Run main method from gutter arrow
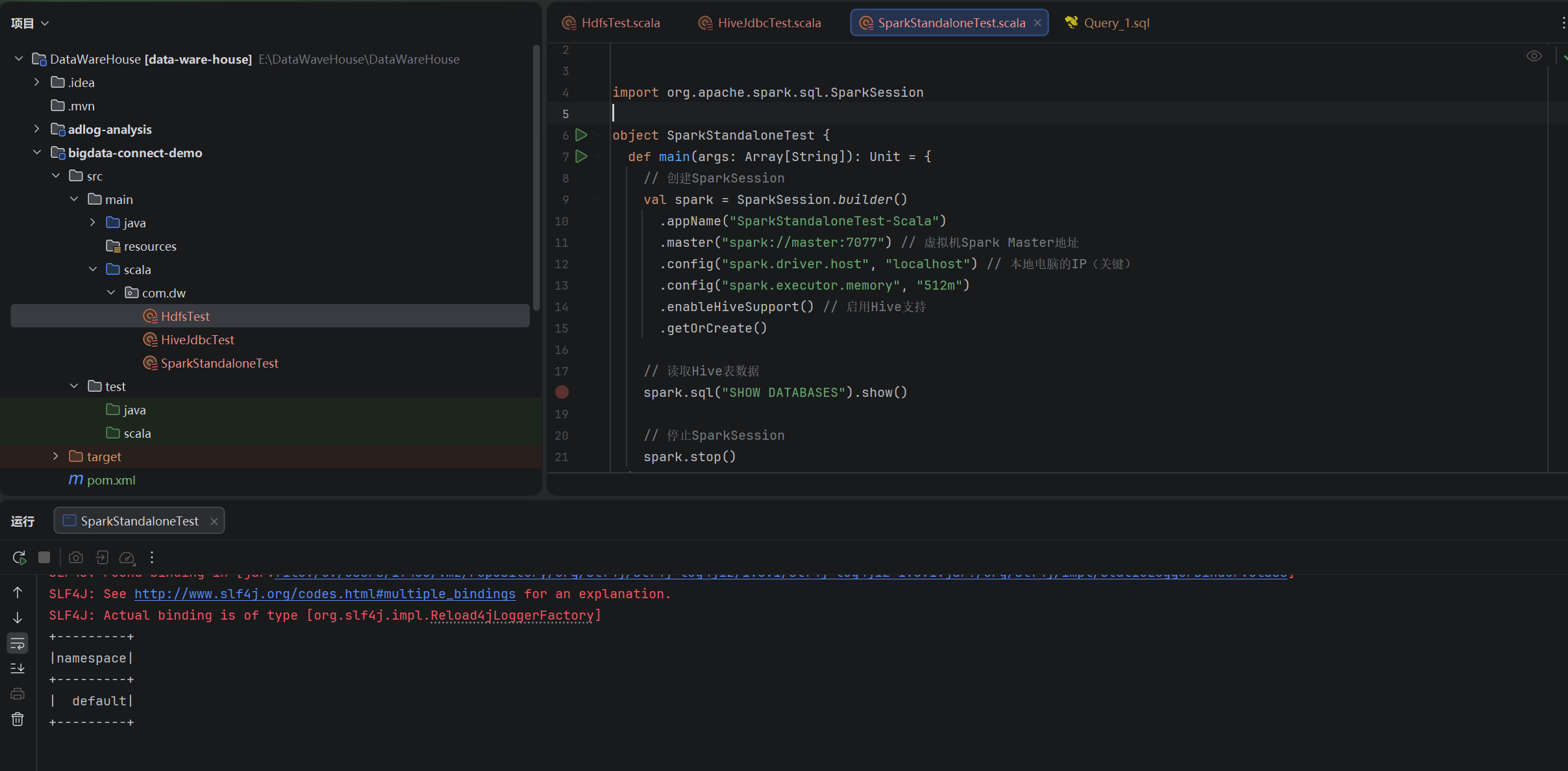Screen dimensions: 1568x771 point(581,157)
